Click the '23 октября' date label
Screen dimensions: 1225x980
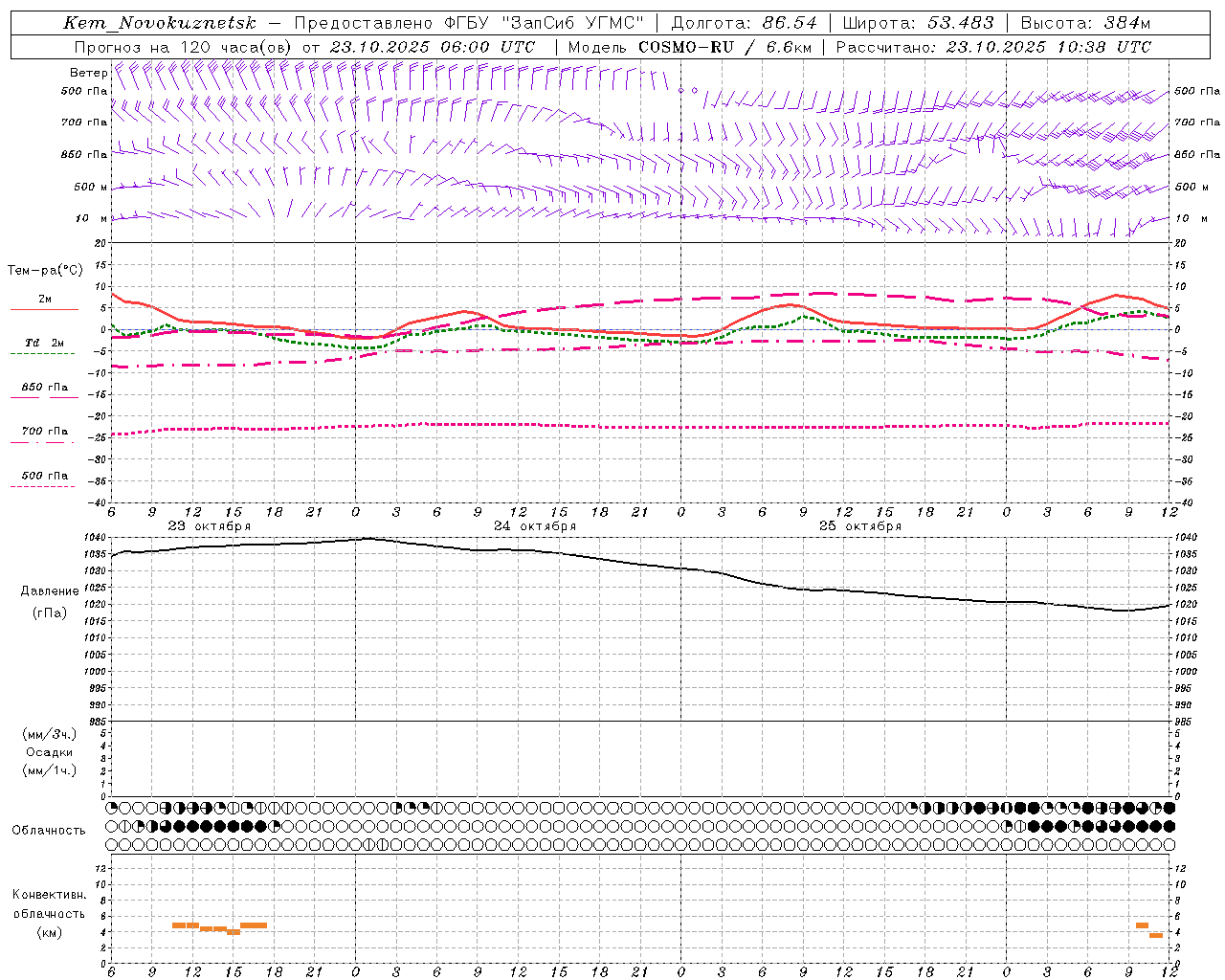click(x=210, y=526)
